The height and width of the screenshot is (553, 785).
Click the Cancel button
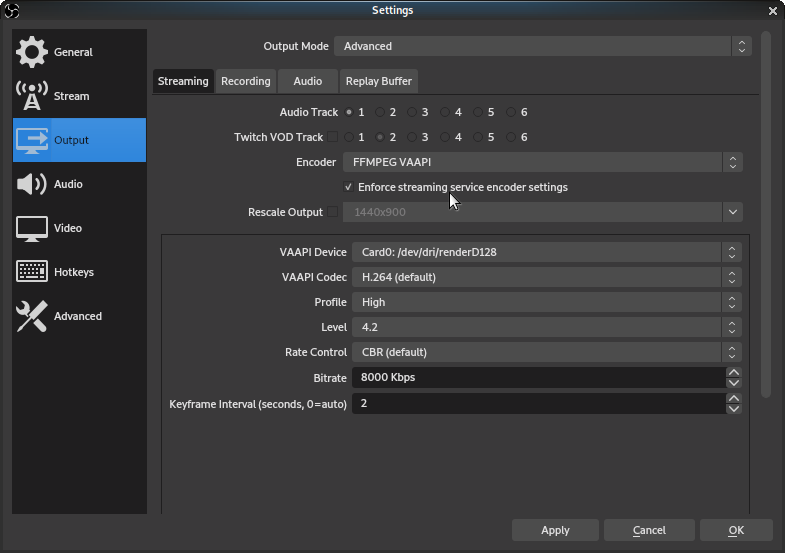[649, 530]
